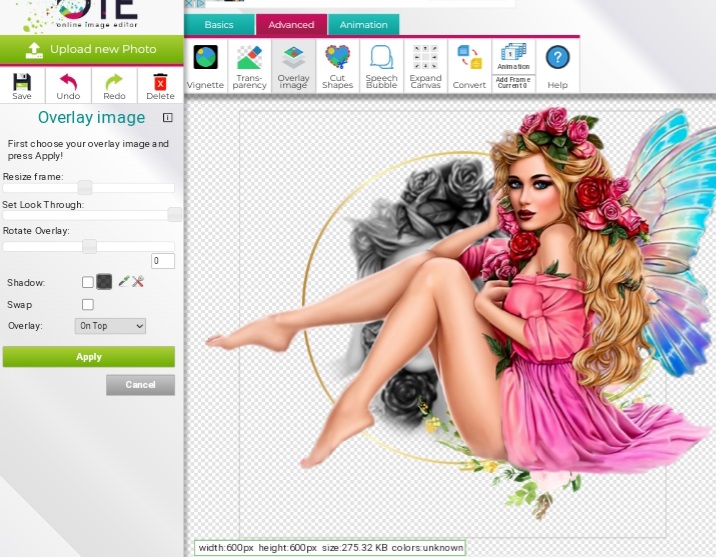Switch to the Basics tab
This screenshot has height=557, width=716.
click(x=219, y=25)
